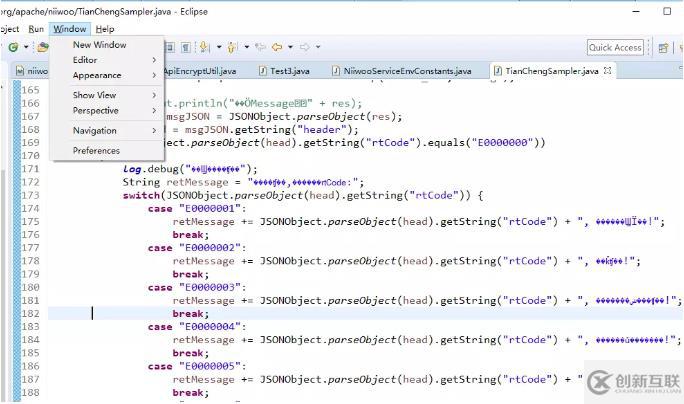Click the file icon on TianChengSampler.java tab
The height and width of the screenshot is (404, 684).
(497, 71)
